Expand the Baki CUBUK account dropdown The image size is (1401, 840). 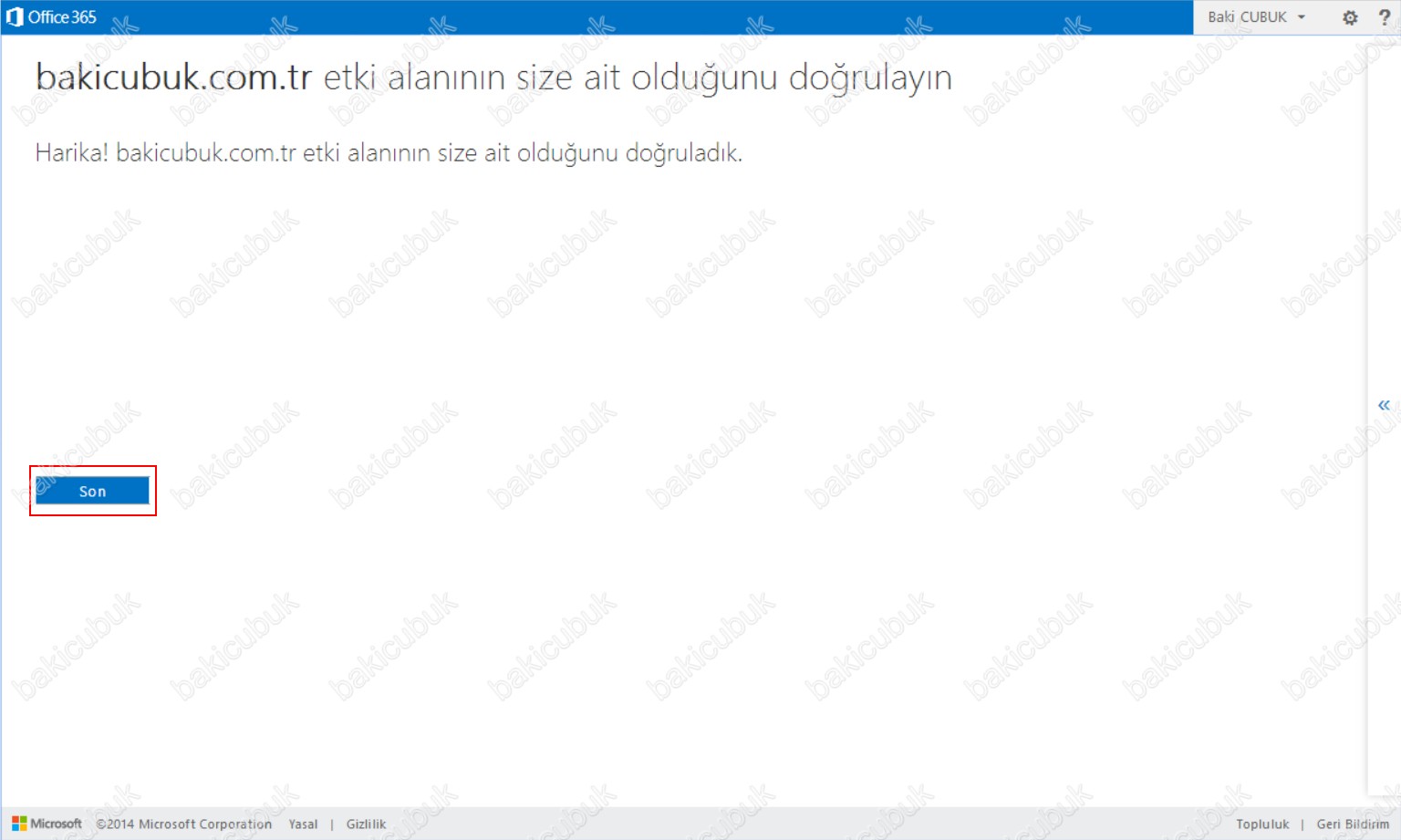point(1256,17)
